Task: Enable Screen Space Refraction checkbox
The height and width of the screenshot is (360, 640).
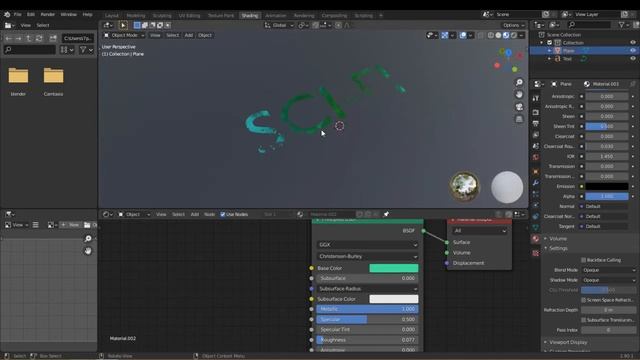Action: click(x=584, y=300)
